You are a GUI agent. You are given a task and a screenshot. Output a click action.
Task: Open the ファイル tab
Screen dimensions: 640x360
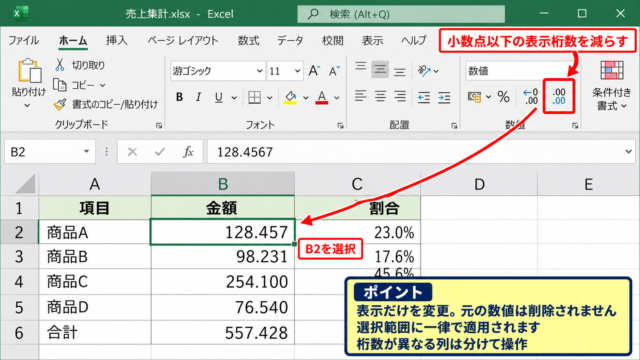(x=24, y=40)
